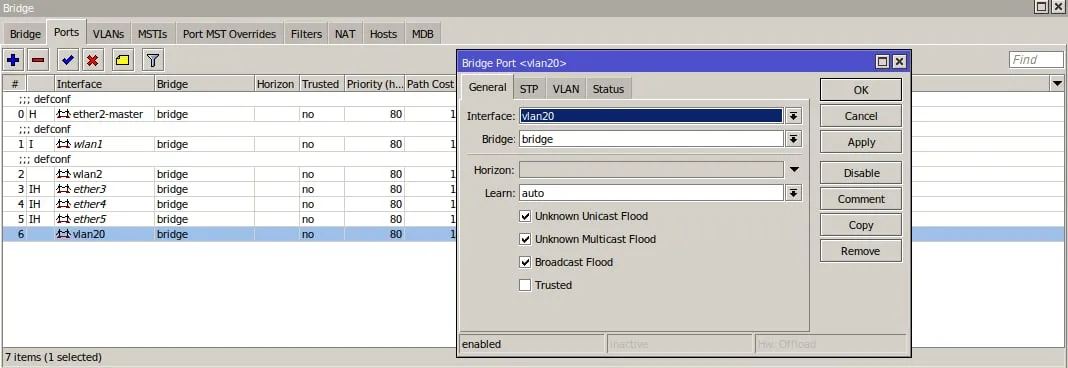Viewport: 1068px width, 368px height.
Task: Sort by the Trusted column header
Action: pos(321,84)
